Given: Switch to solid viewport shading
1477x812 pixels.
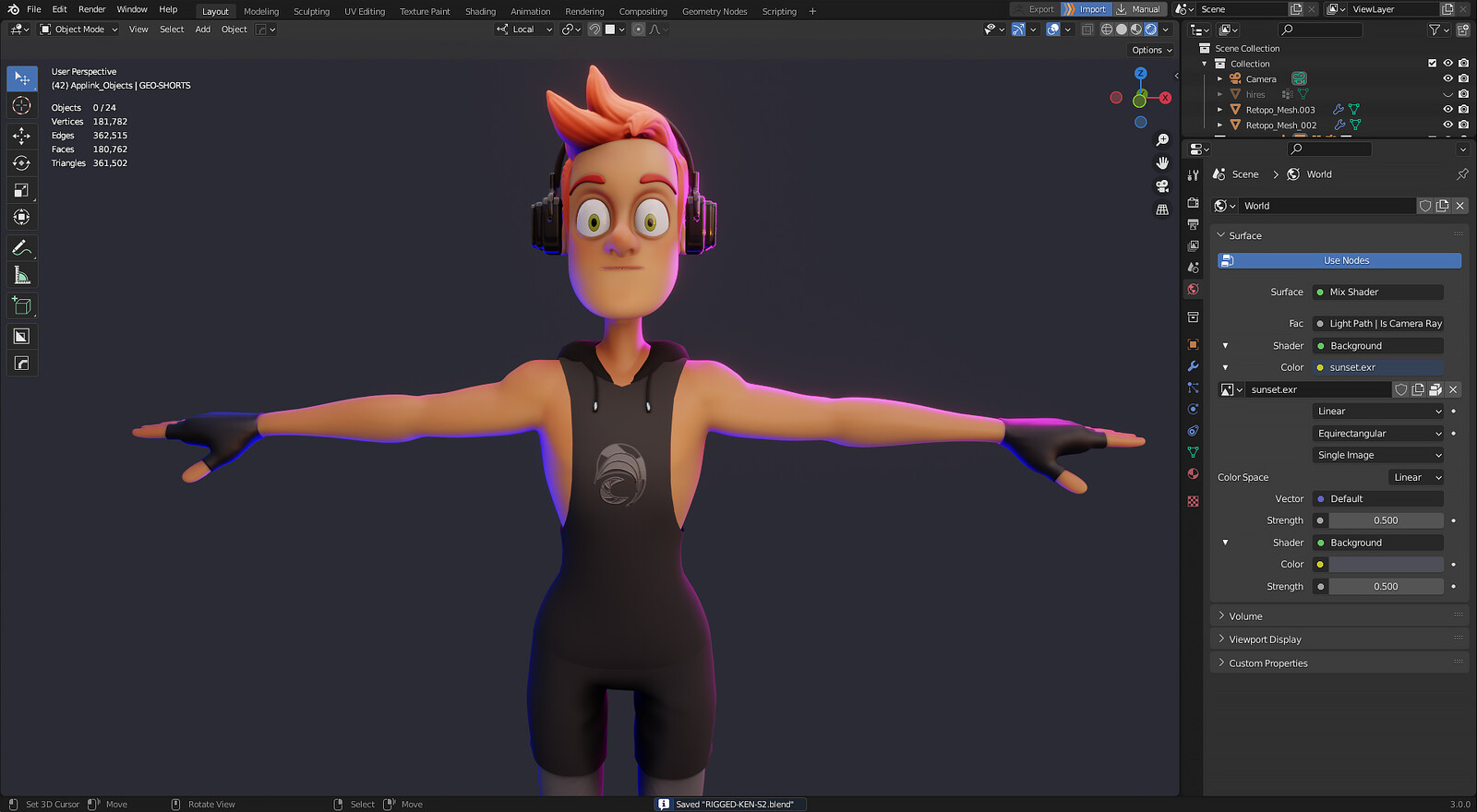Looking at the screenshot, I should click(x=1122, y=30).
